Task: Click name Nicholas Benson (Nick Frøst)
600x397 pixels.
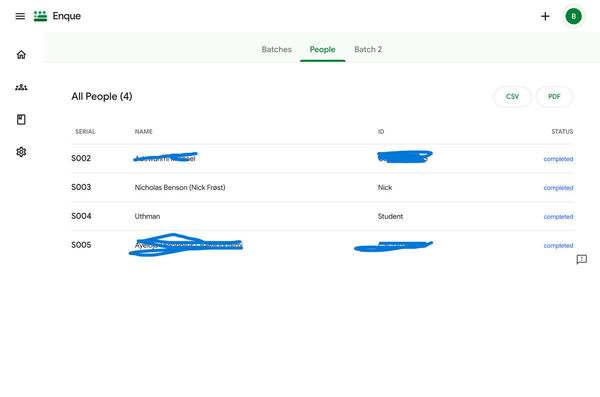Action: tap(180, 188)
